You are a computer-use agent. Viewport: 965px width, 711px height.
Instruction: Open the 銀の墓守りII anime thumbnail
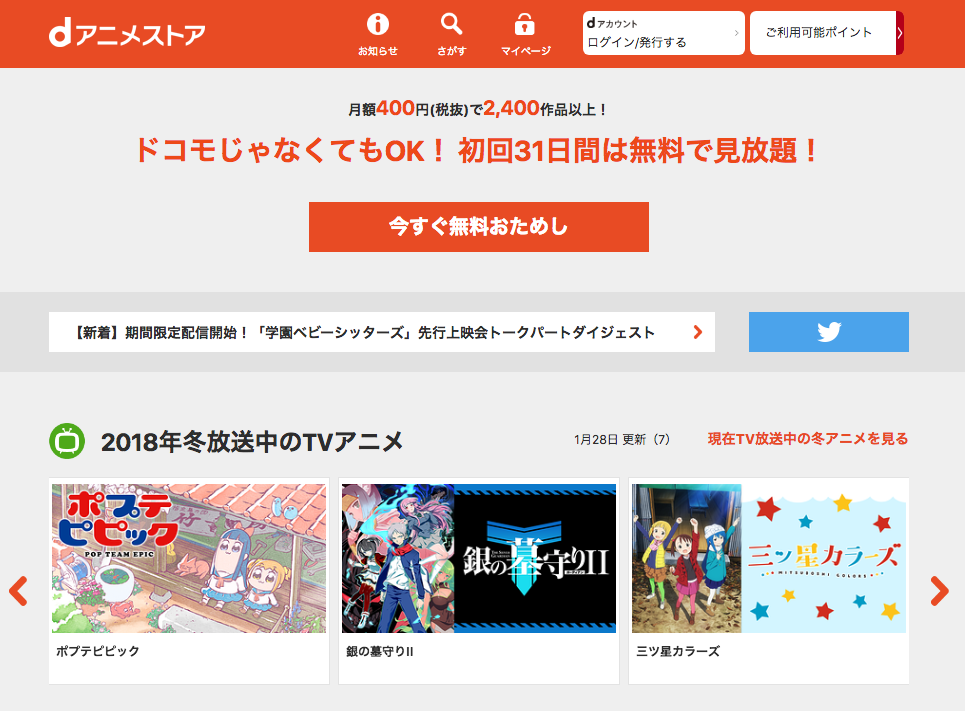click(478, 558)
